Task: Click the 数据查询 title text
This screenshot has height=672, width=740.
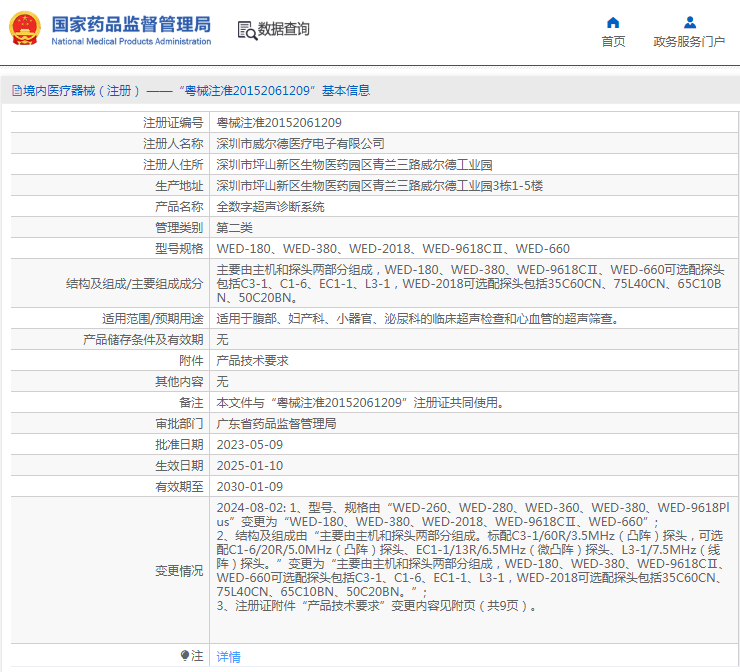Action: [x=284, y=29]
